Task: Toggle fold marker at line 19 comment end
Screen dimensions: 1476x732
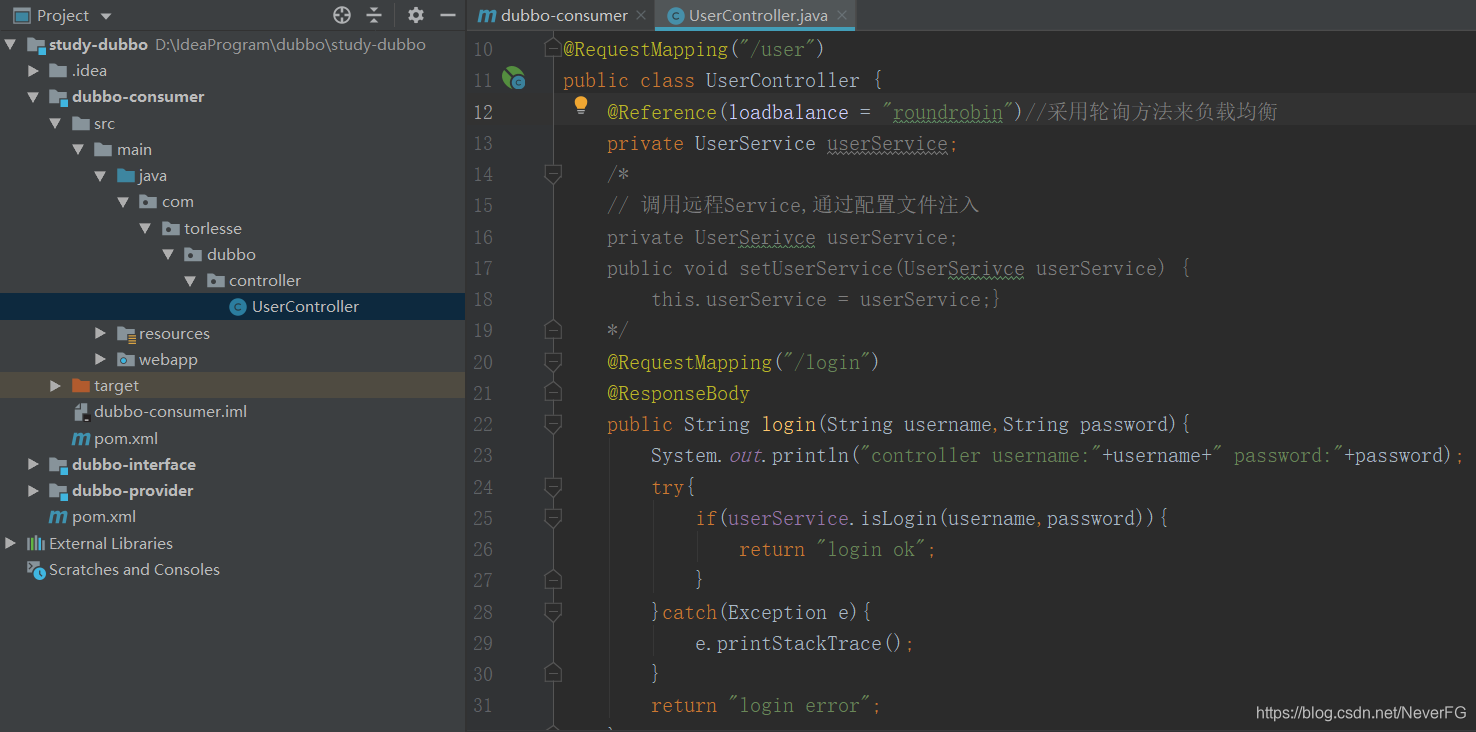Action: [x=553, y=330]
